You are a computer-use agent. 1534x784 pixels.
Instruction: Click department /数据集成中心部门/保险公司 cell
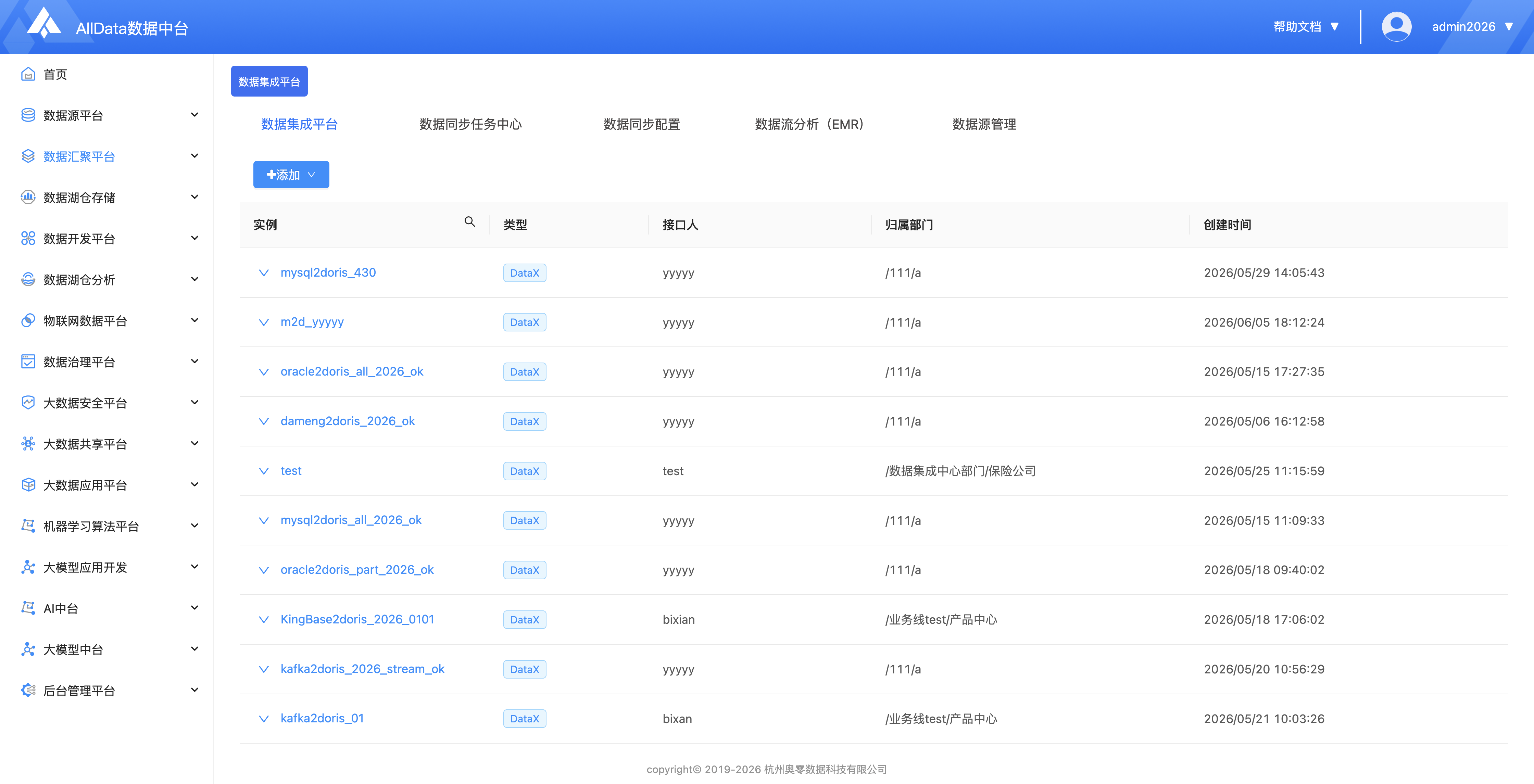[x=960, y=471]
